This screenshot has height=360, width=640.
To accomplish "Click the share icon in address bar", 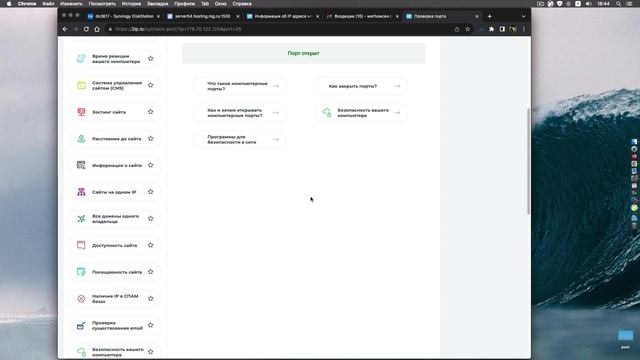I will (457, 29).
